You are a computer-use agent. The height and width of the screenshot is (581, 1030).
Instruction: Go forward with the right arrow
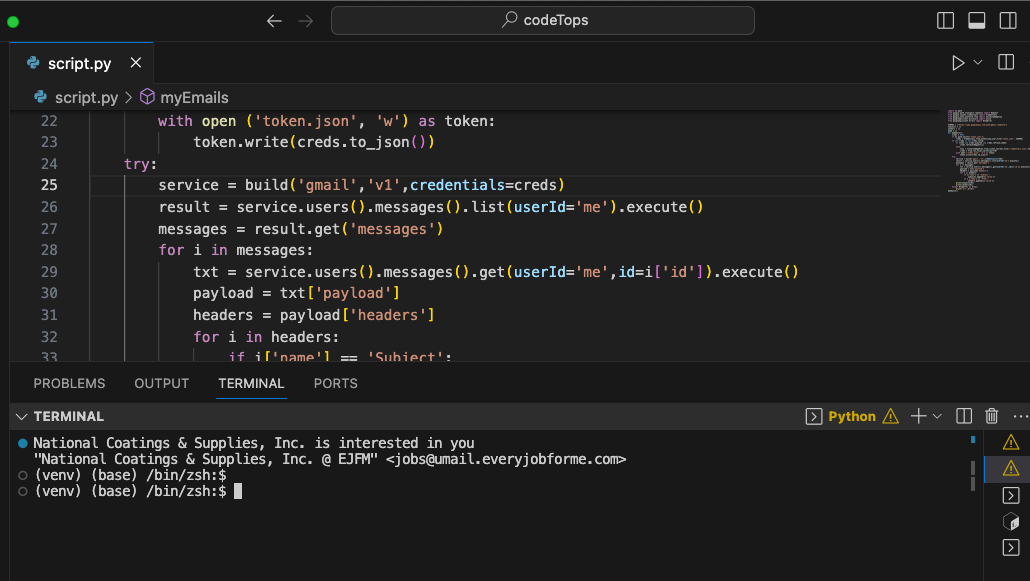pos(305,21)
